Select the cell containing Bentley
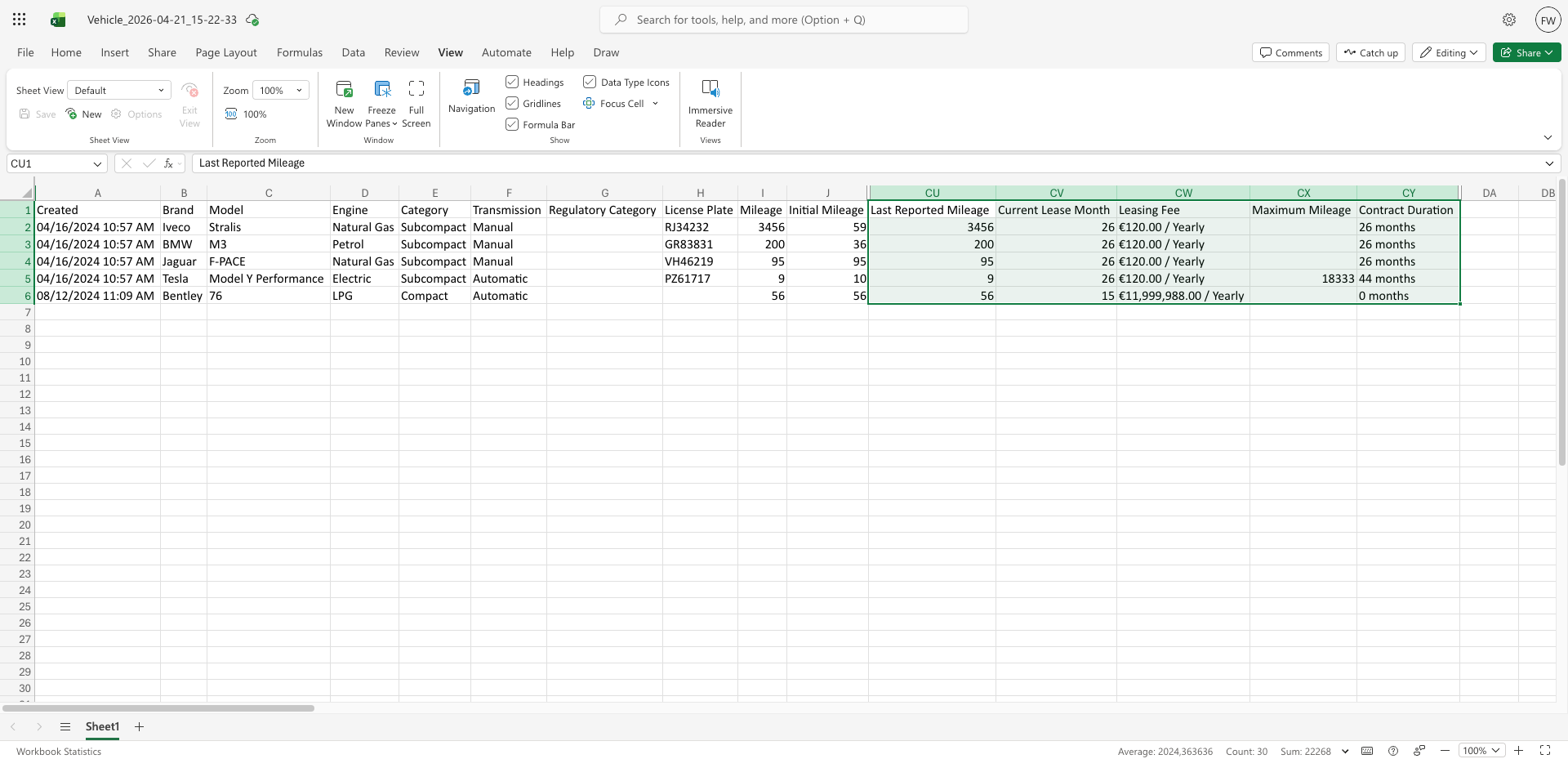 [184, 296]
